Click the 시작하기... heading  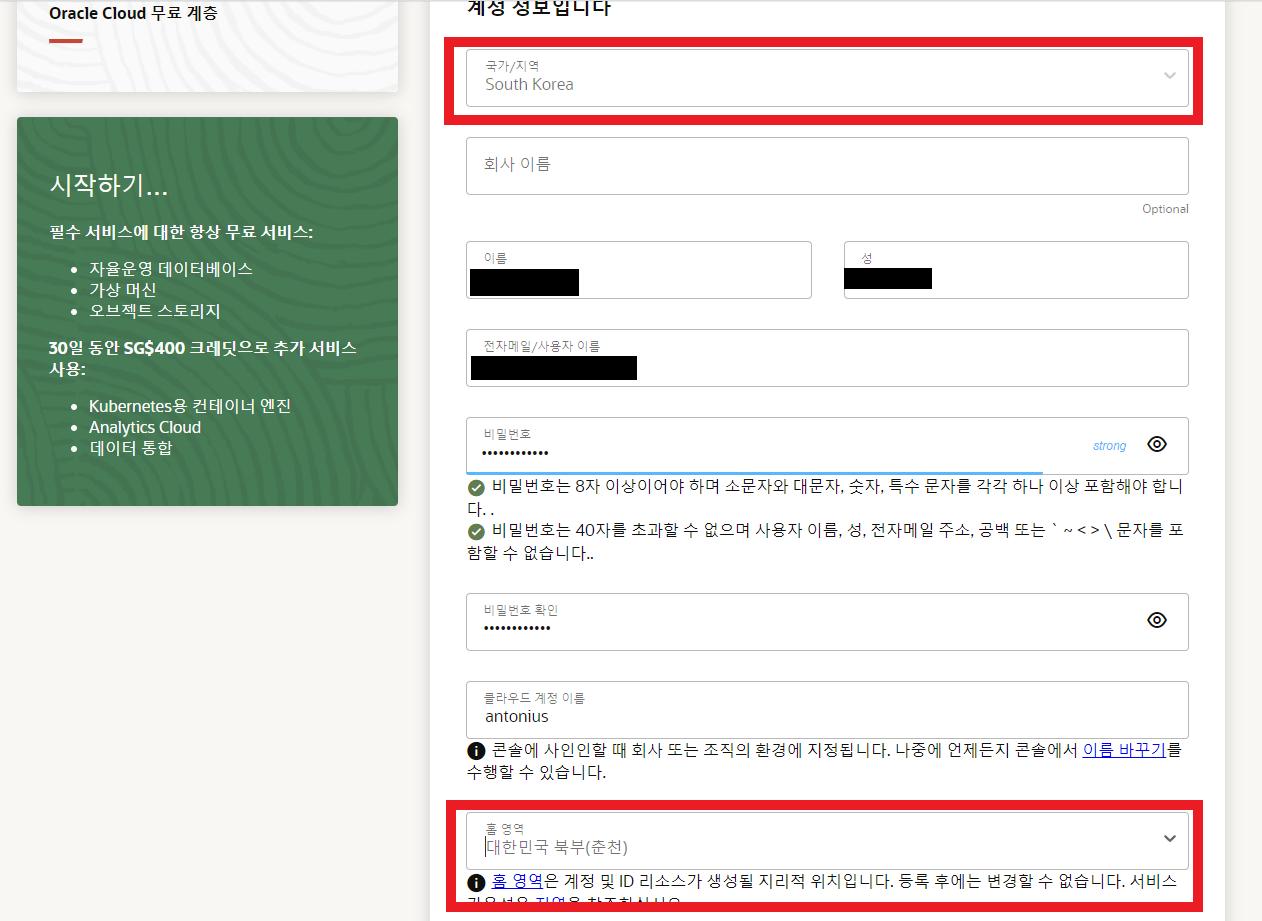click(109, 185)
